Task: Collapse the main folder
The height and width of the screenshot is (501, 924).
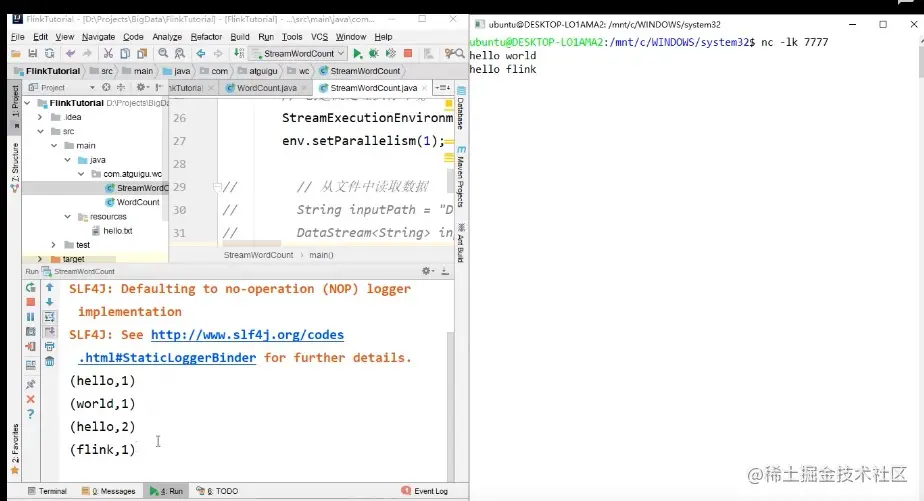Action: [x=54, y=146]
